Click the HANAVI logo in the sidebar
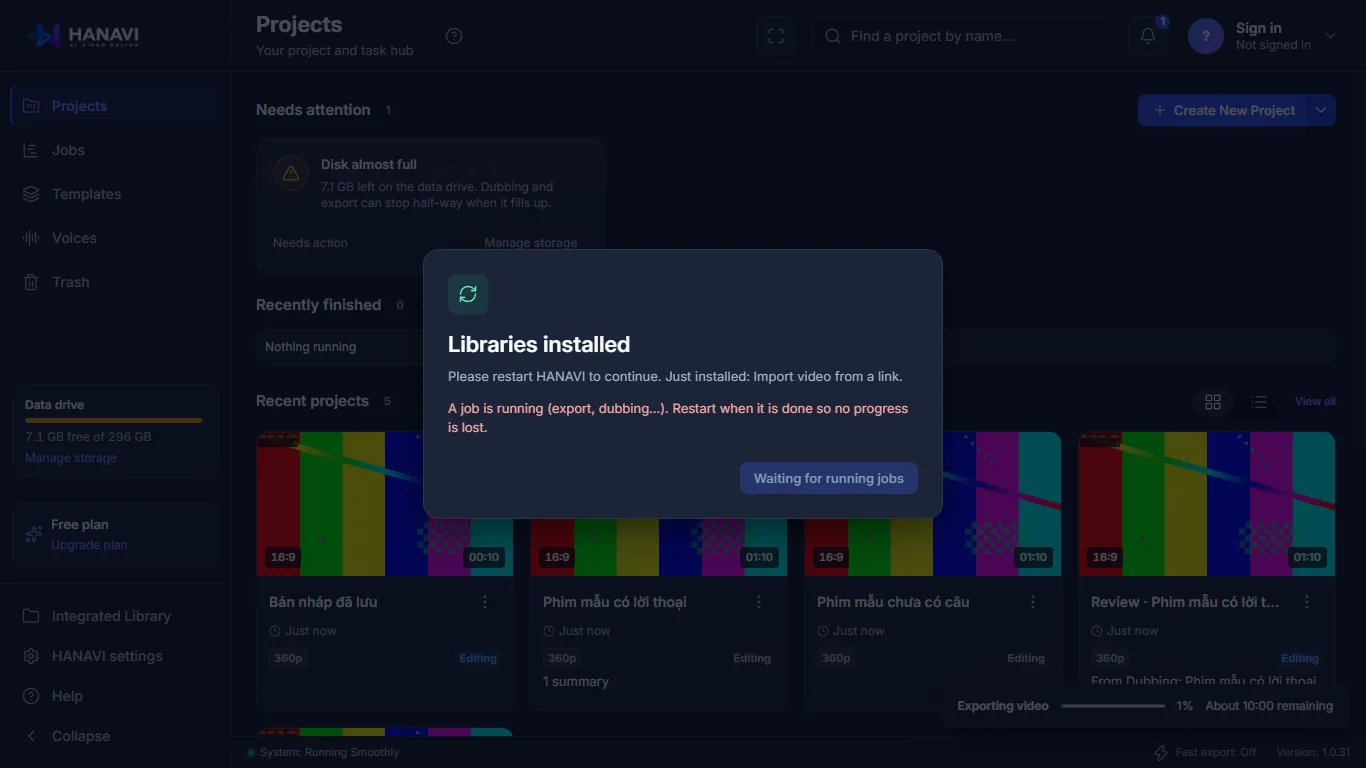 point(83,36)
